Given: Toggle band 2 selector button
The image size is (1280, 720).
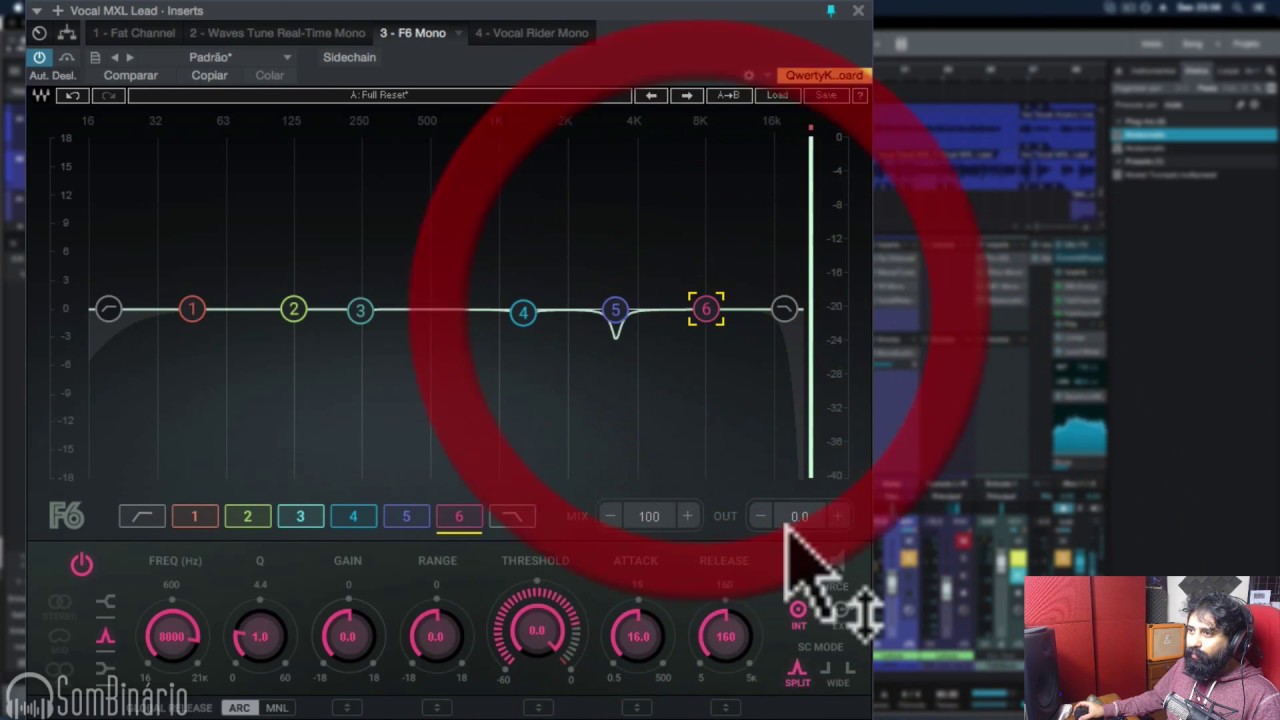Looking at the screenshot, I should coord(248,516).
